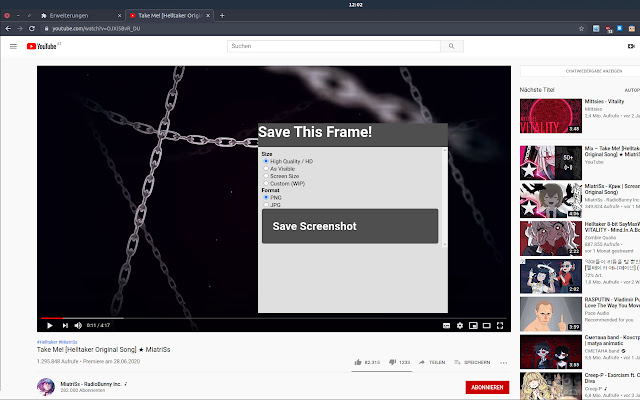Switch to theater mode
Viewport: 640px width, 400px height.
pyautogui.click(x=487, y=325)
